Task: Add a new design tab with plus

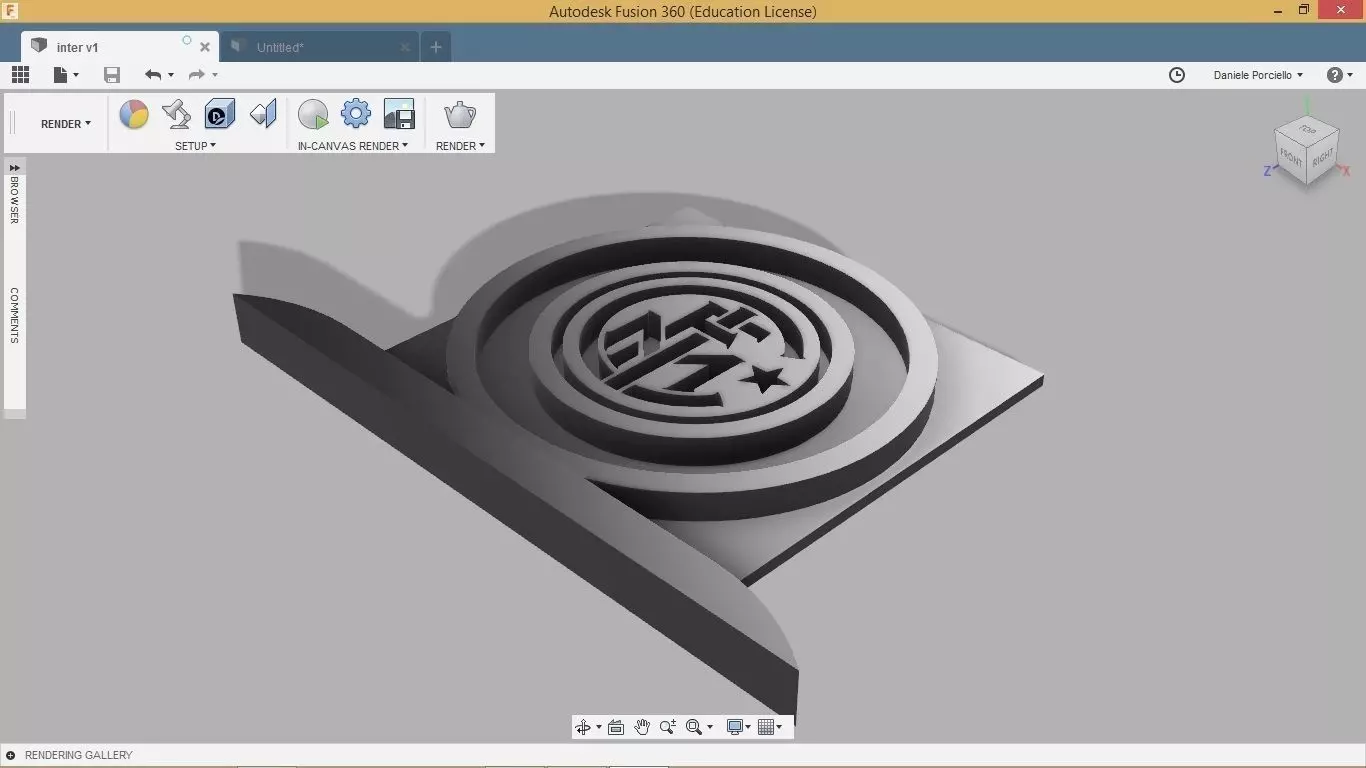Action: (435, 47)
